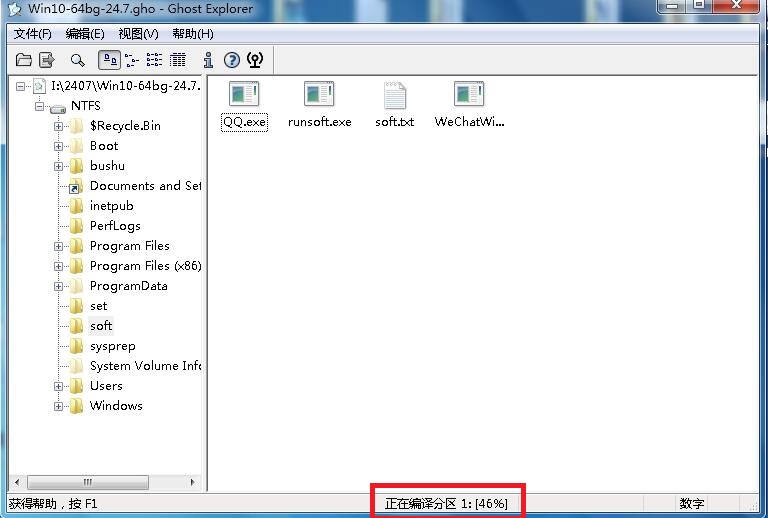Viewport: 768px width, 518px height.
Task: Click the Open image file toolbar icon
Action: coord(24,60)
